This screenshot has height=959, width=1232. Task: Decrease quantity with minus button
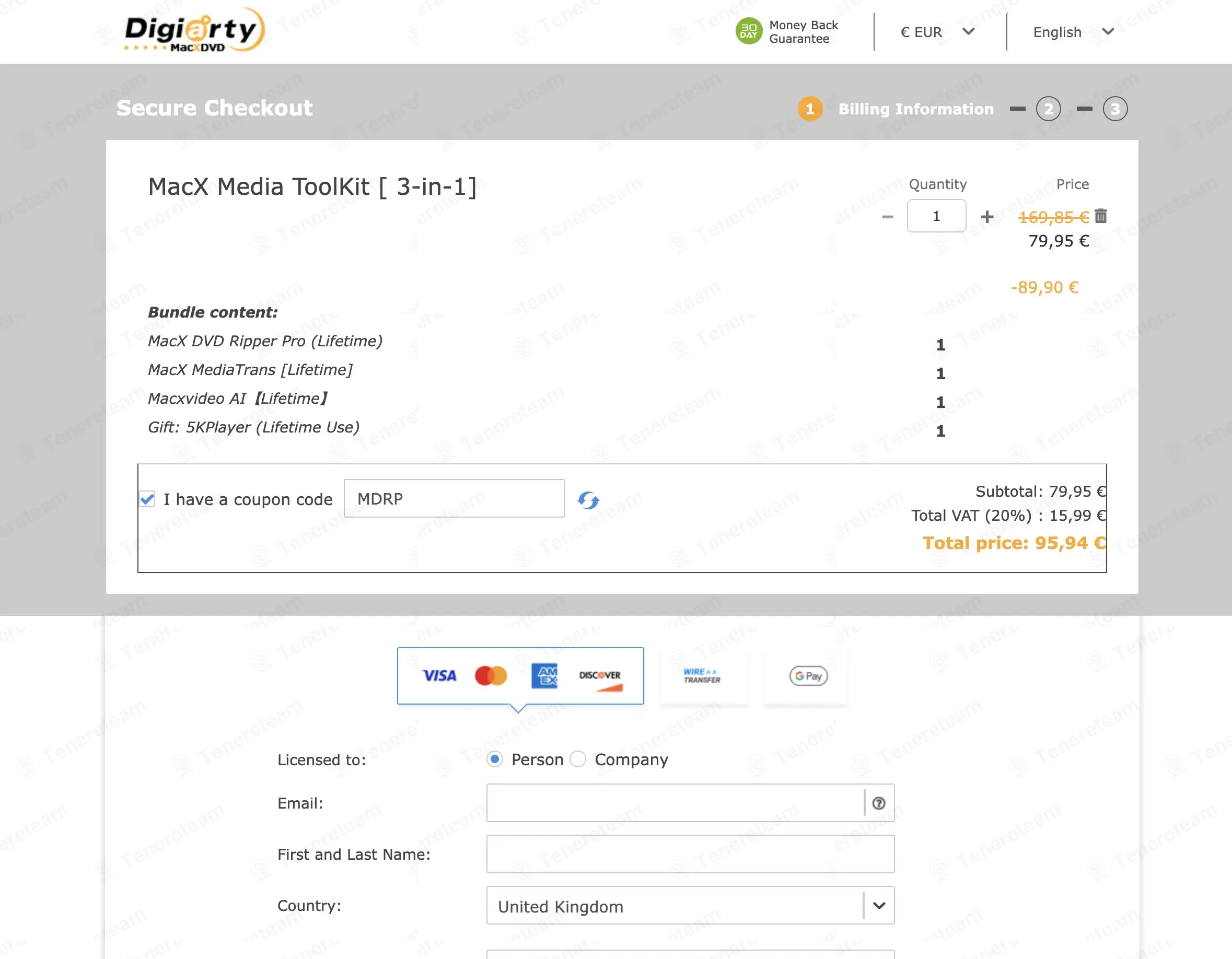click(x=887, y=217)
